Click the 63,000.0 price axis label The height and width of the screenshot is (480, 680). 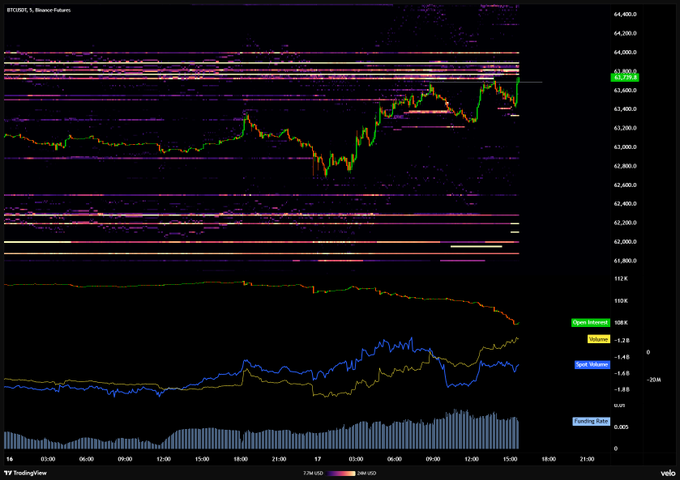[x=625, y=147]
